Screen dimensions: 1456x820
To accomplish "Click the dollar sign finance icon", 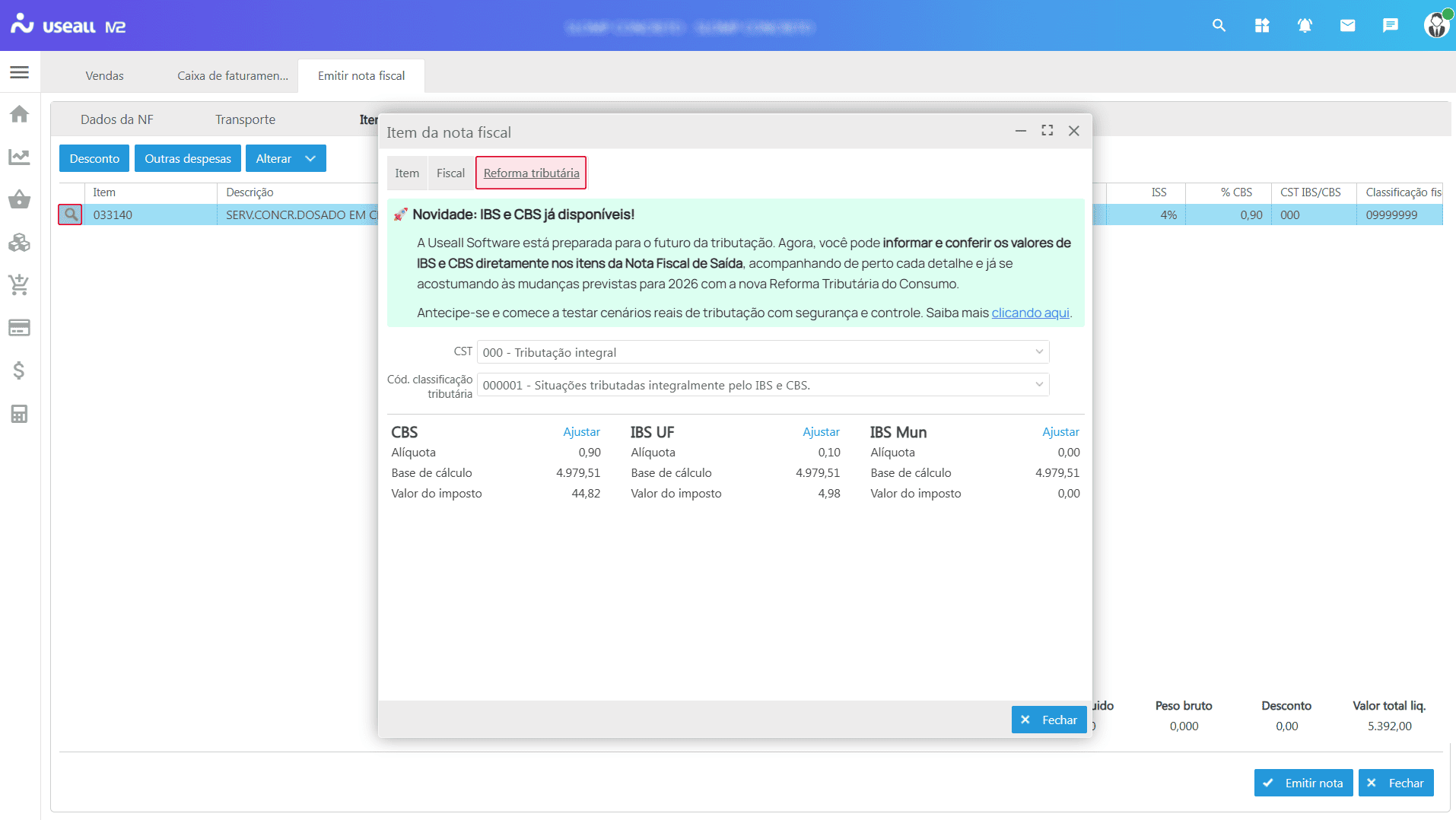I will pyautogui.click(x=19, y=370).
